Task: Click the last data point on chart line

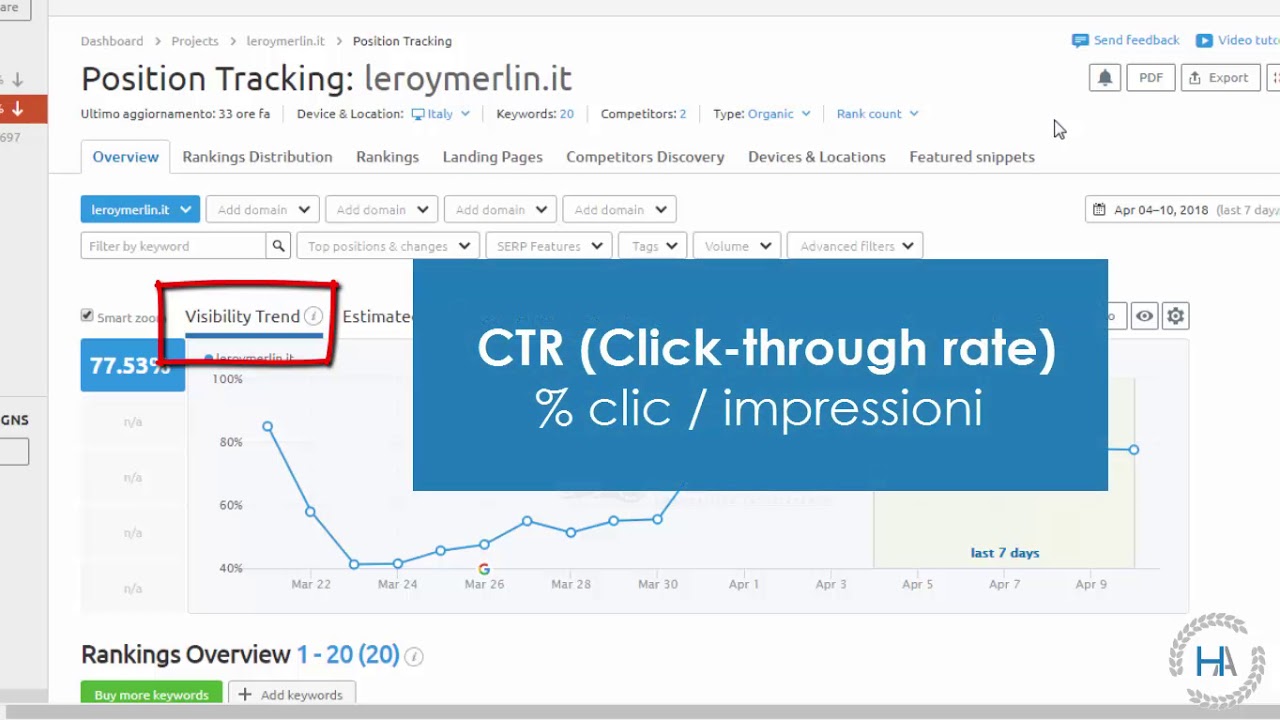Action: tap(1134, 450)
